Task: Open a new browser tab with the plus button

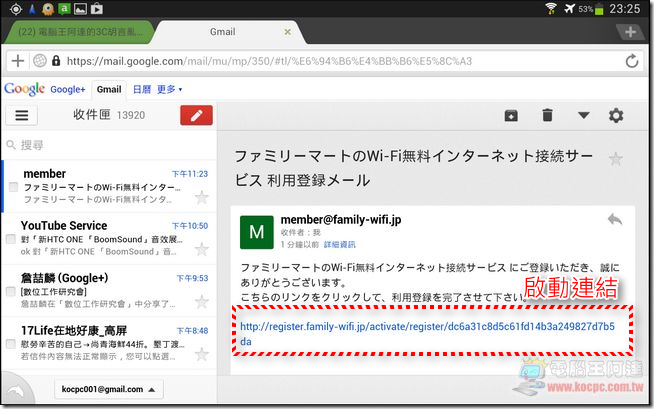Action: click(630, 32)
